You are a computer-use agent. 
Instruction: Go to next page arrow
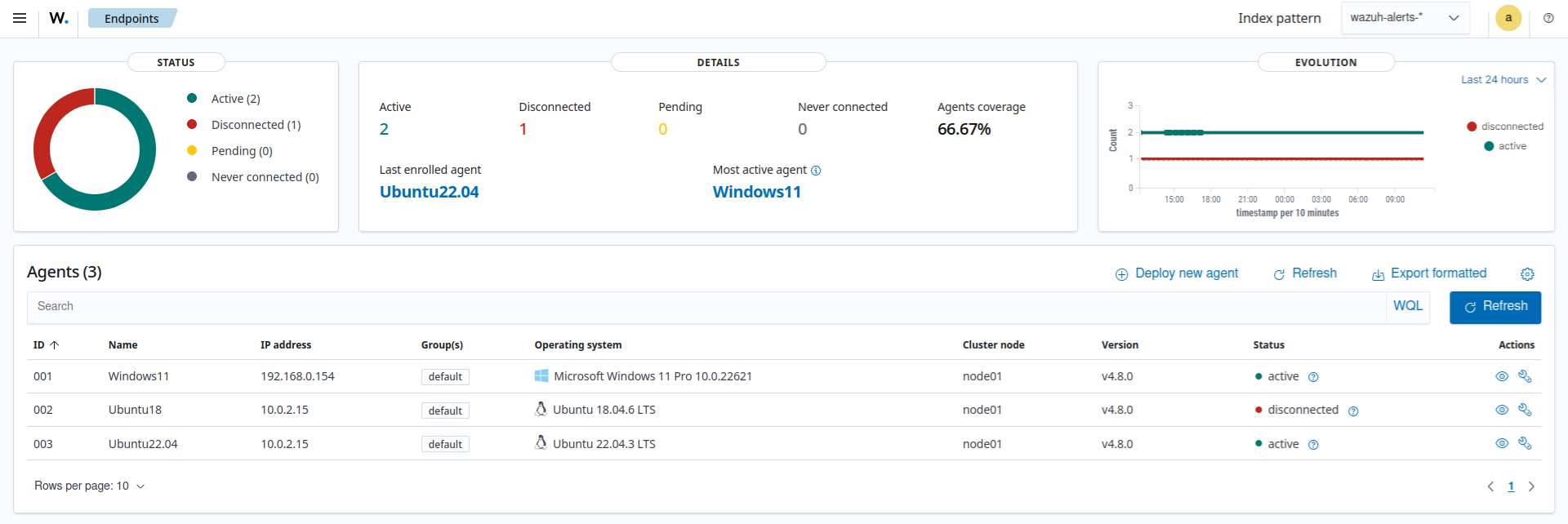click(x=1531, y=486)
